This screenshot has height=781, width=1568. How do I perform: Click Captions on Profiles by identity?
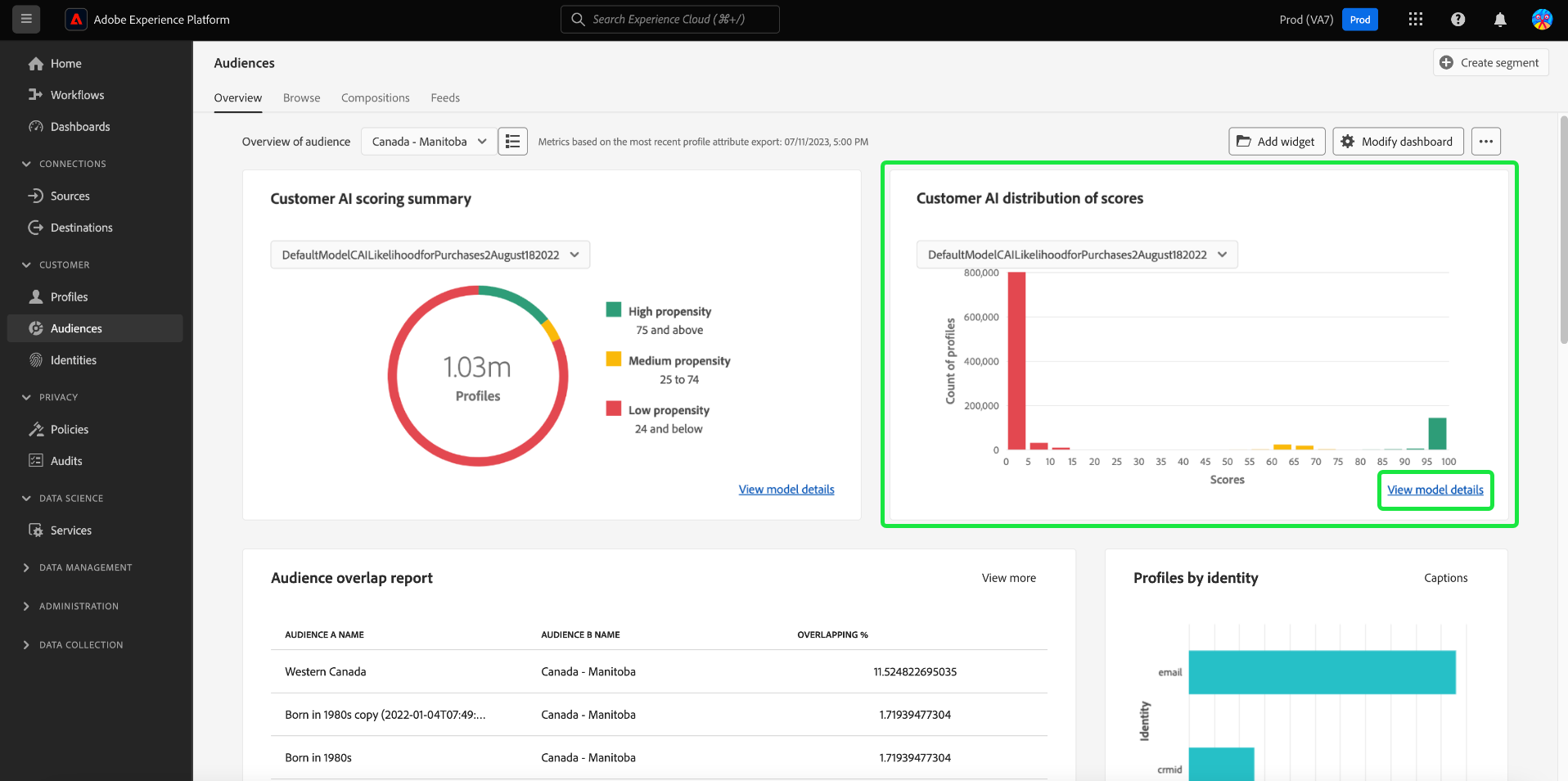[x=1446, y=578]
